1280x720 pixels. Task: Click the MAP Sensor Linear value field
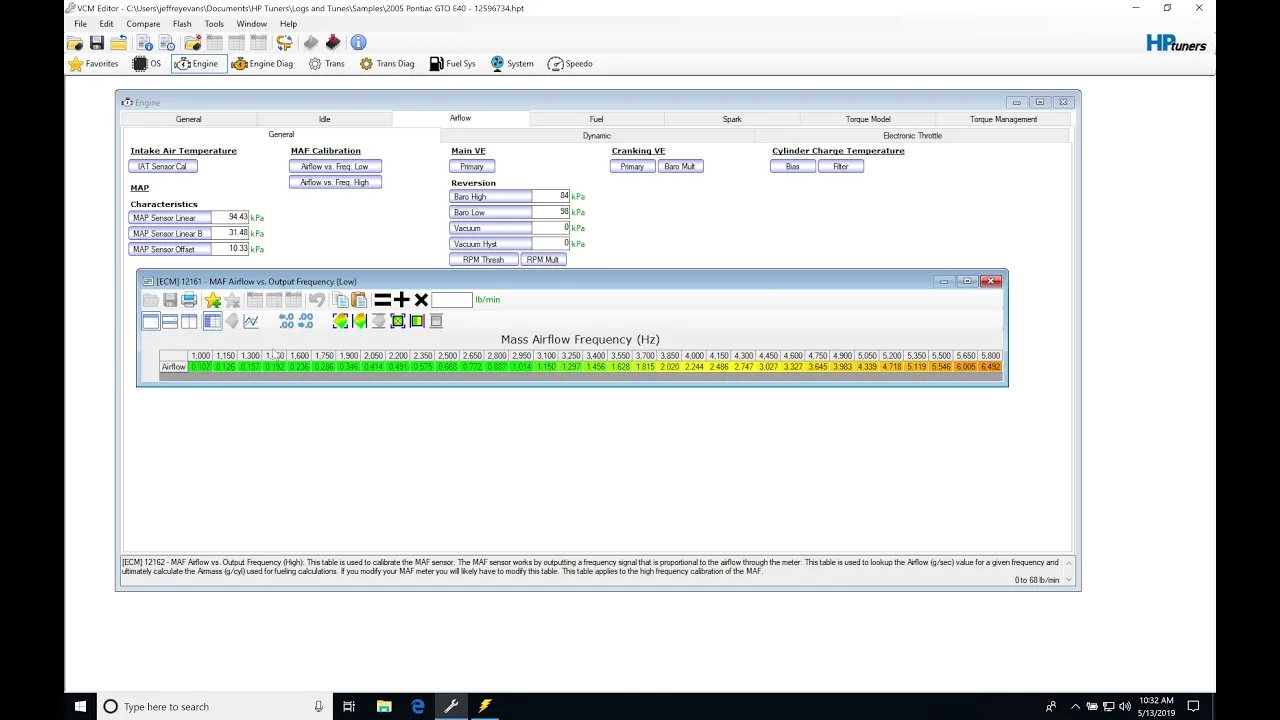229,217
